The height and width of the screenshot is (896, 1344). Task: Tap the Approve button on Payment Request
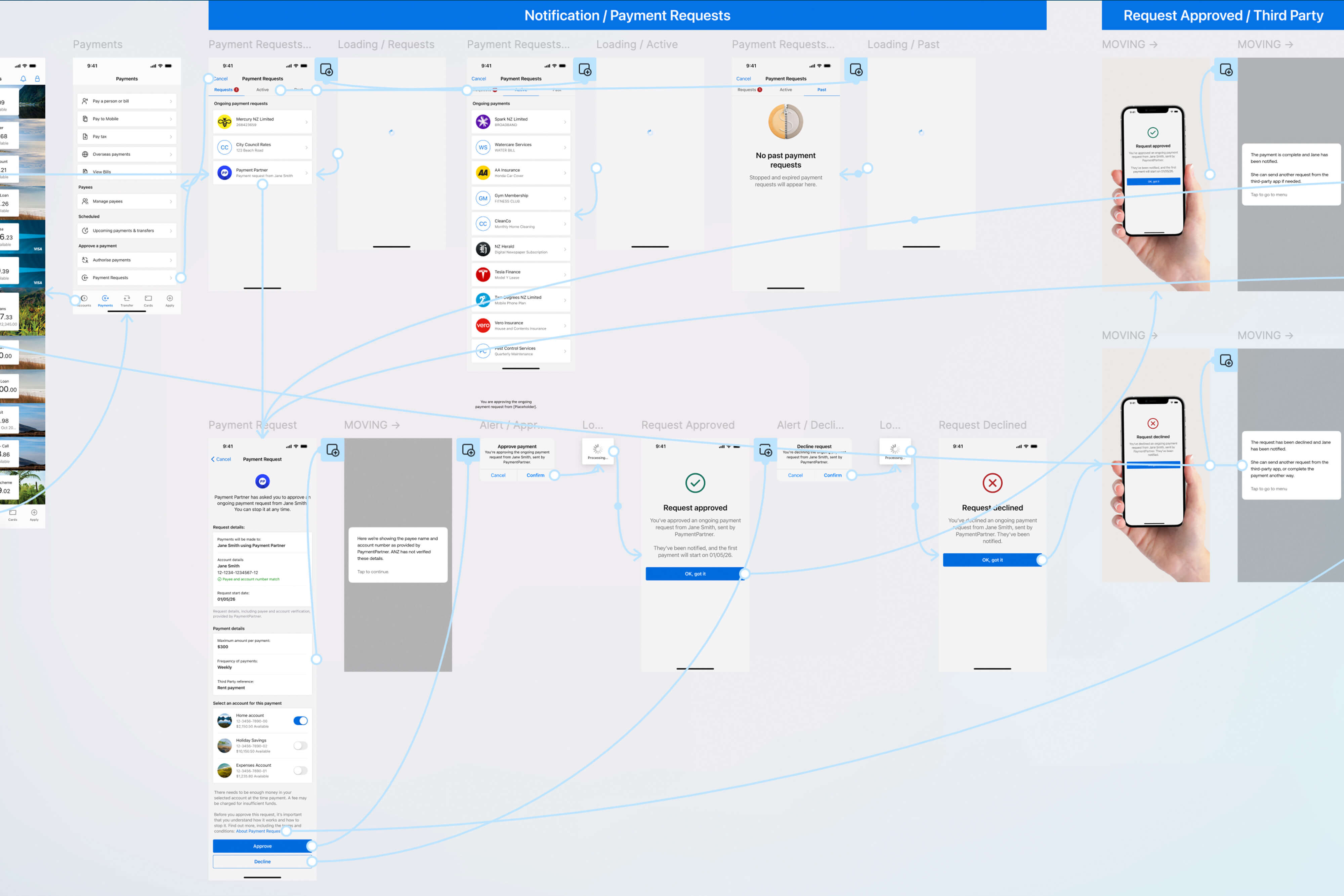pyautogui.click(x=262, y=846)
